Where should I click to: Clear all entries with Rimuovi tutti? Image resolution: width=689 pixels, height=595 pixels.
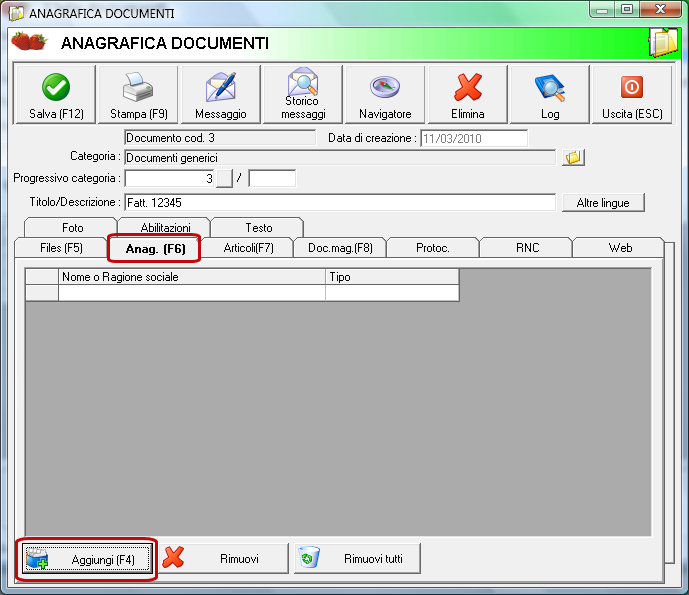point(357,559)
